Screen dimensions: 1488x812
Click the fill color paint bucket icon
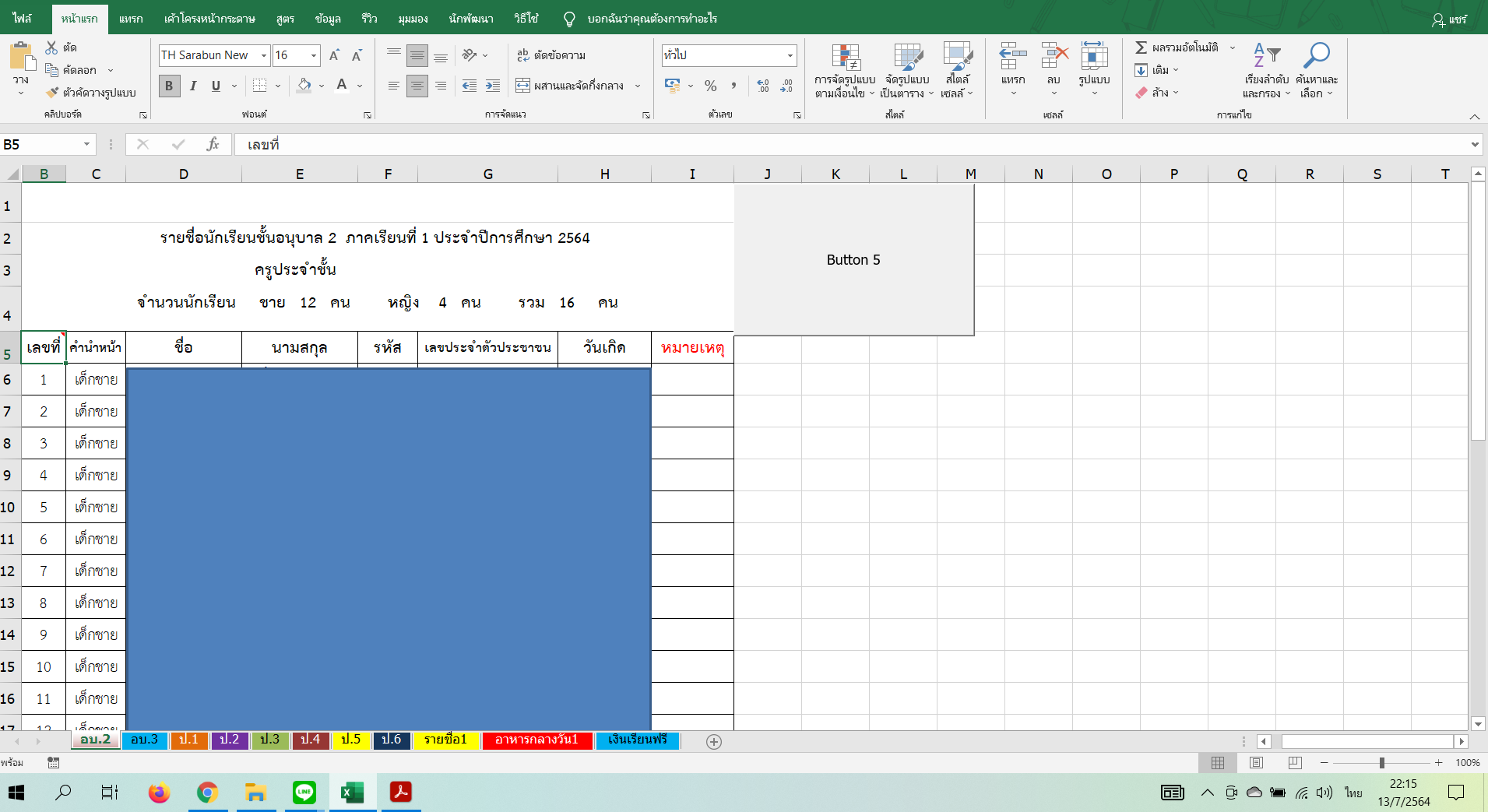304,86
